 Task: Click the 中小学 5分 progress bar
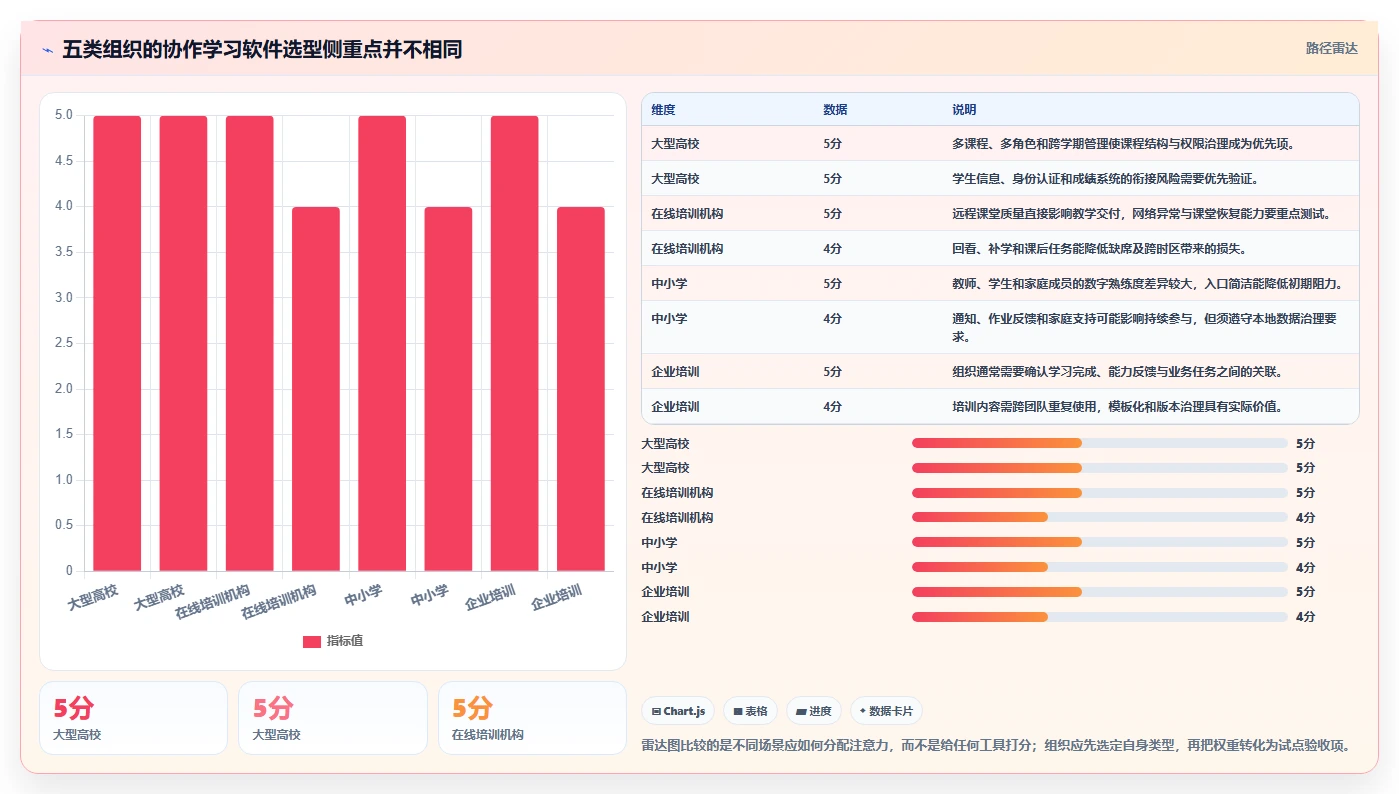[x=1100, y=542]
